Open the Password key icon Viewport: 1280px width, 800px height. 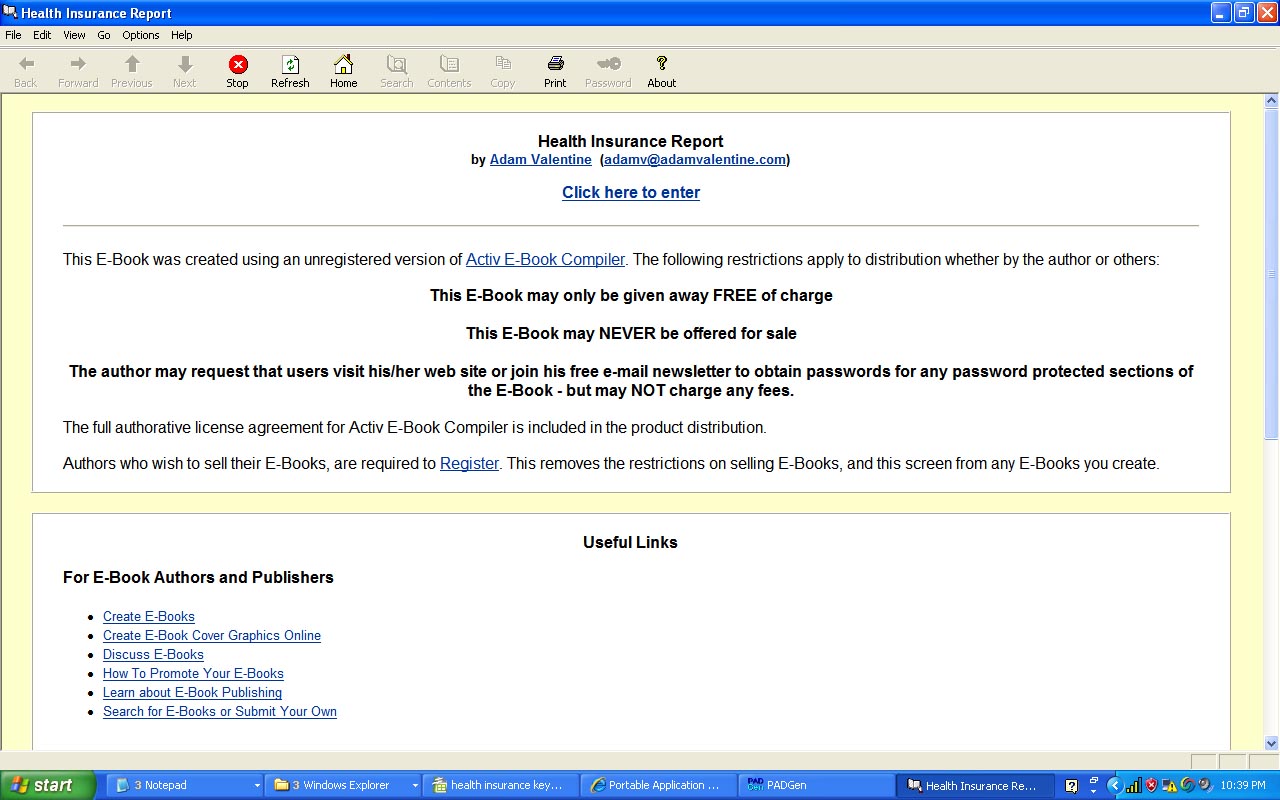point(608,65)
